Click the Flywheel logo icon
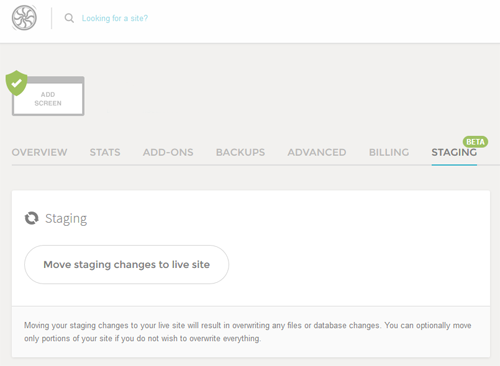 tap(24, 18)
